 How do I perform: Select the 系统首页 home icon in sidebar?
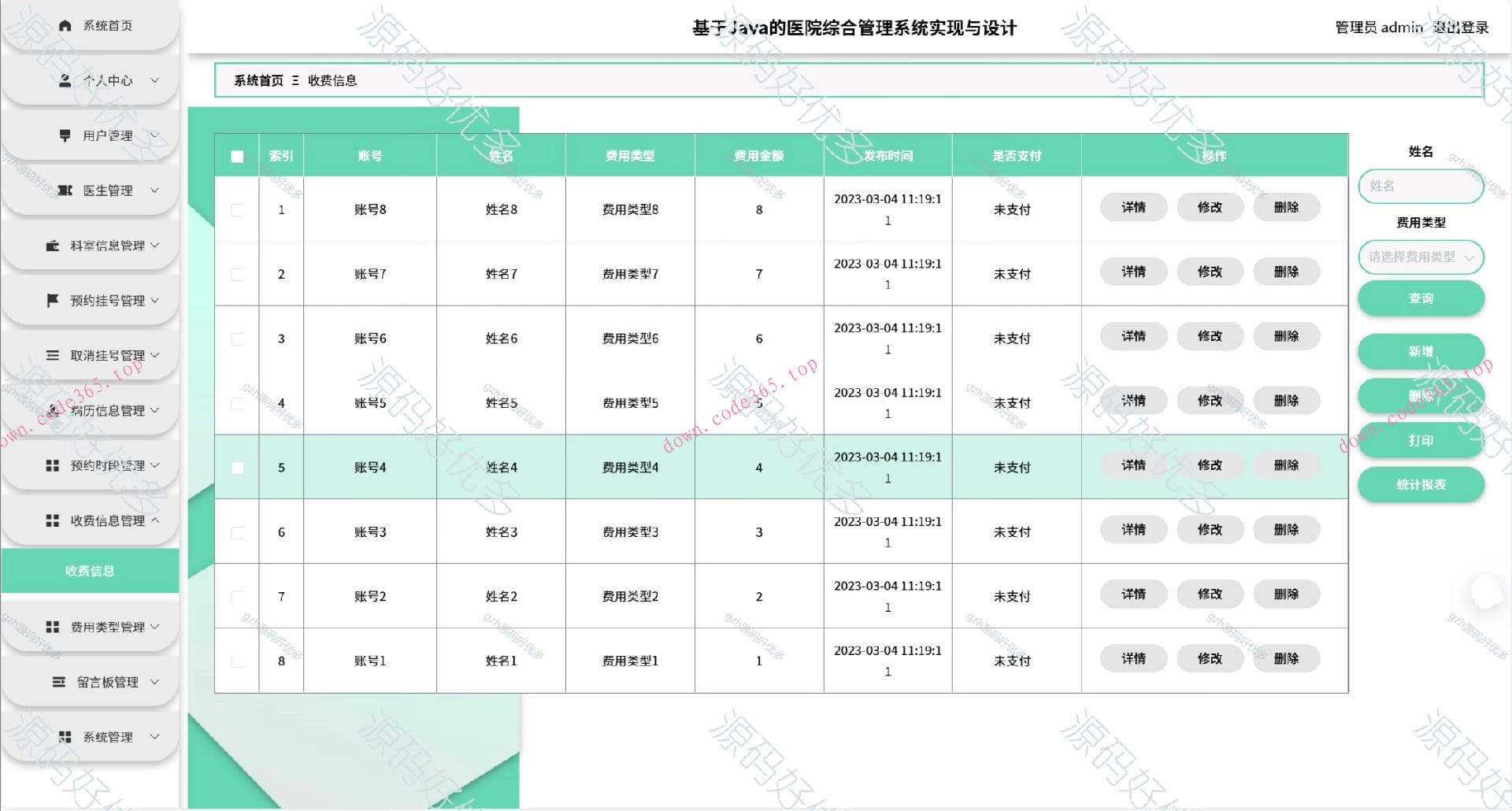[65, 24]
